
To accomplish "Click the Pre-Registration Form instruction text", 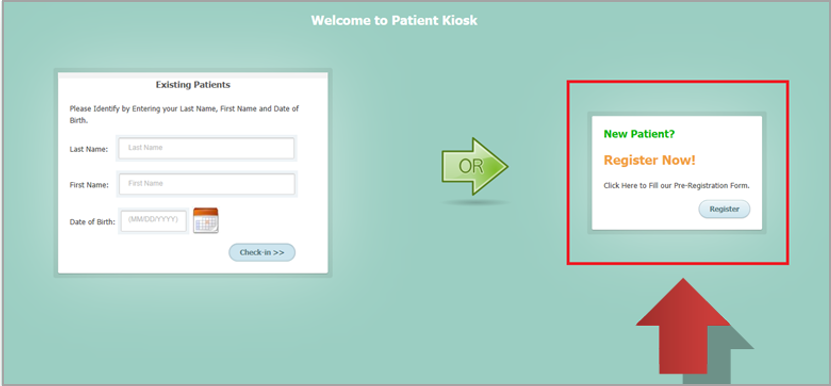I will [677, 186].
